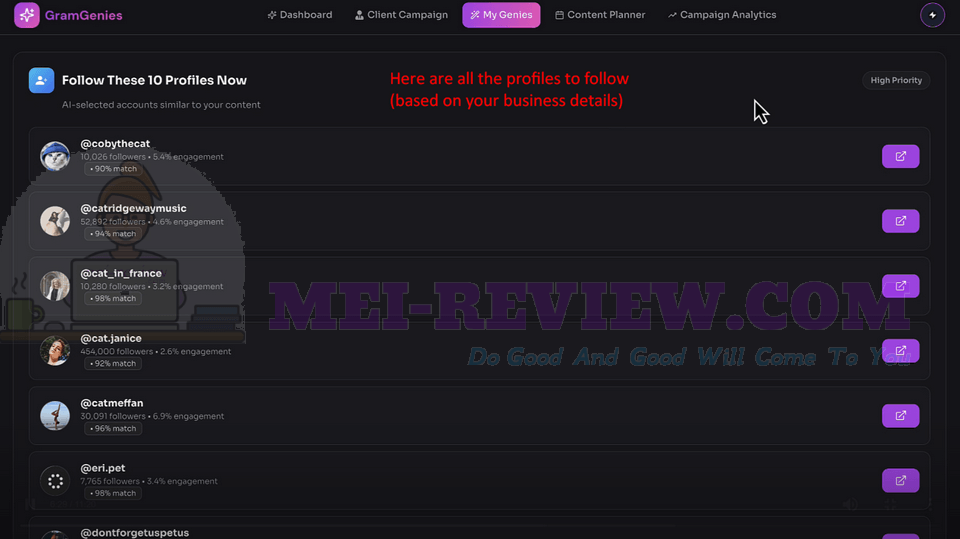Open @cat_in_france profile external link

(901, 286)
